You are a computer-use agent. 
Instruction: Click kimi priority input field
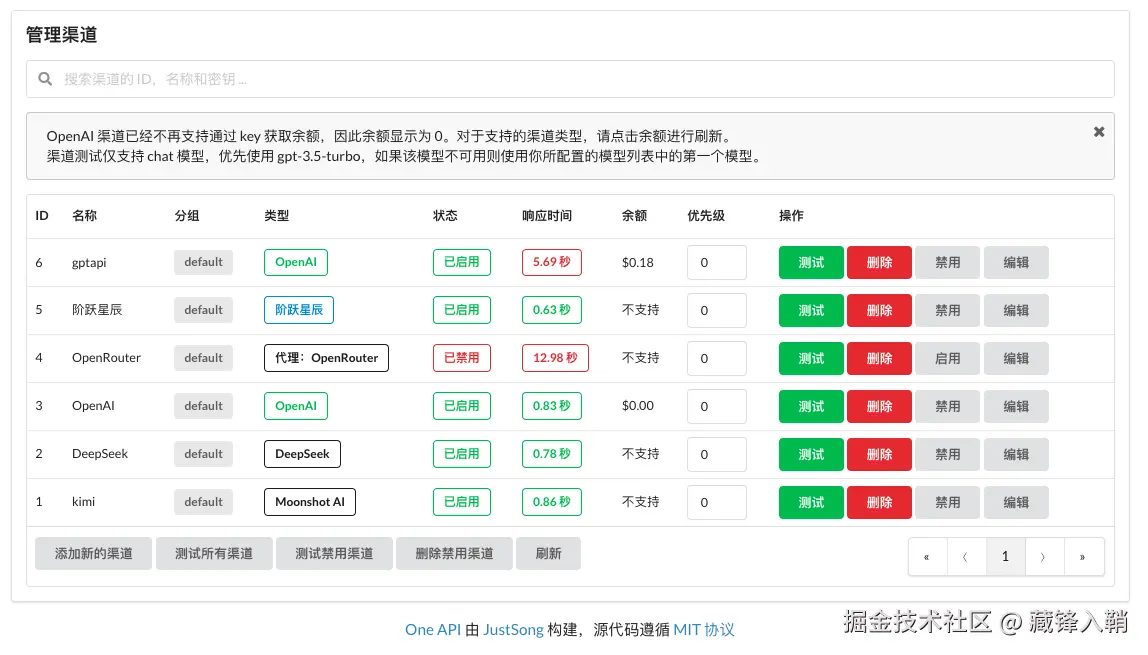pos(717,503)
